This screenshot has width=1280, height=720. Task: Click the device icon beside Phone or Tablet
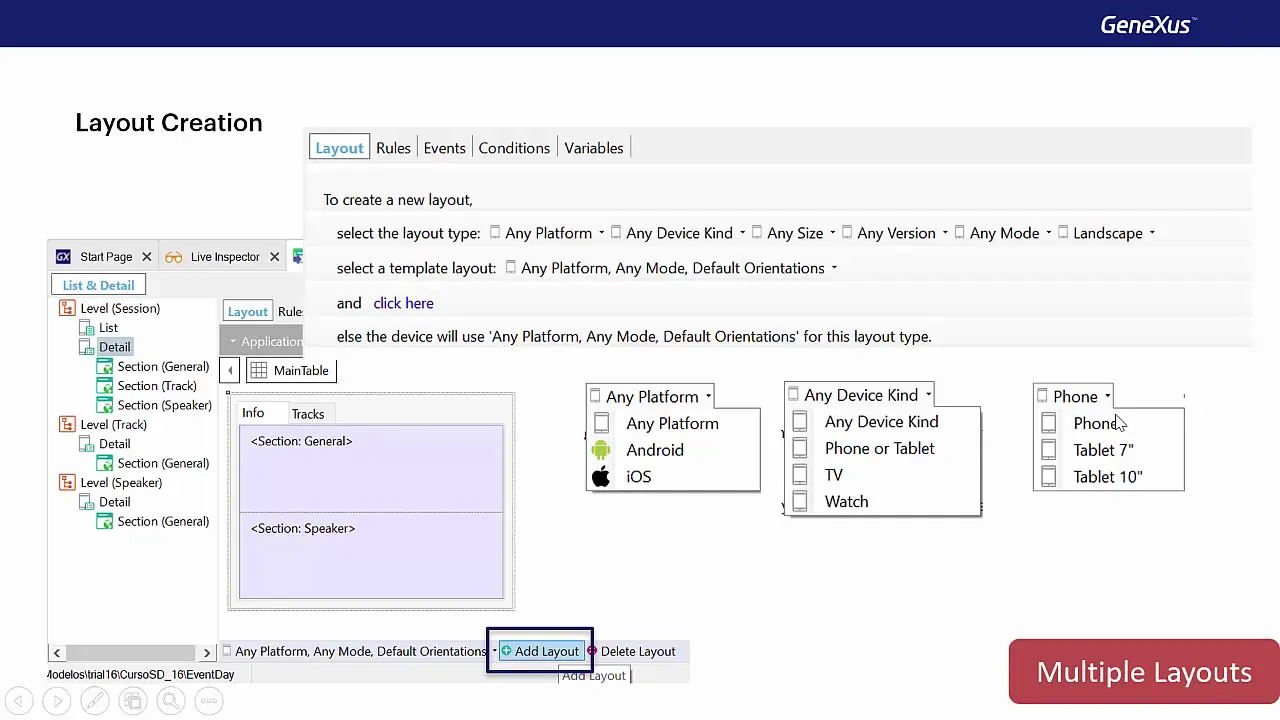(800, 449)
